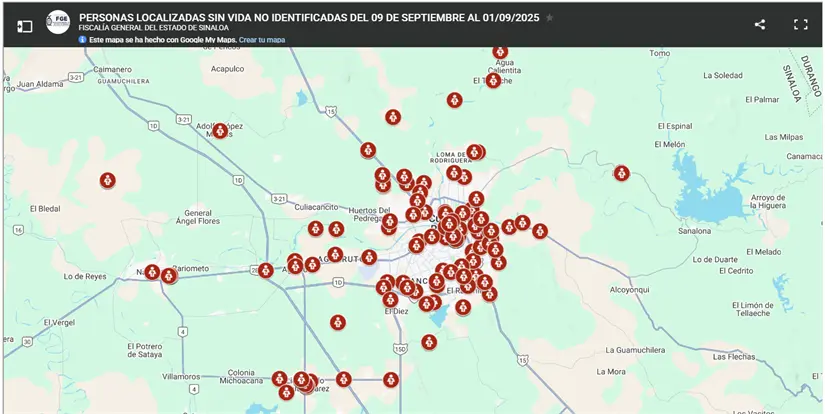
Task: Click the 'Lo de Duarte' place label
Action: tap(715, 259)
